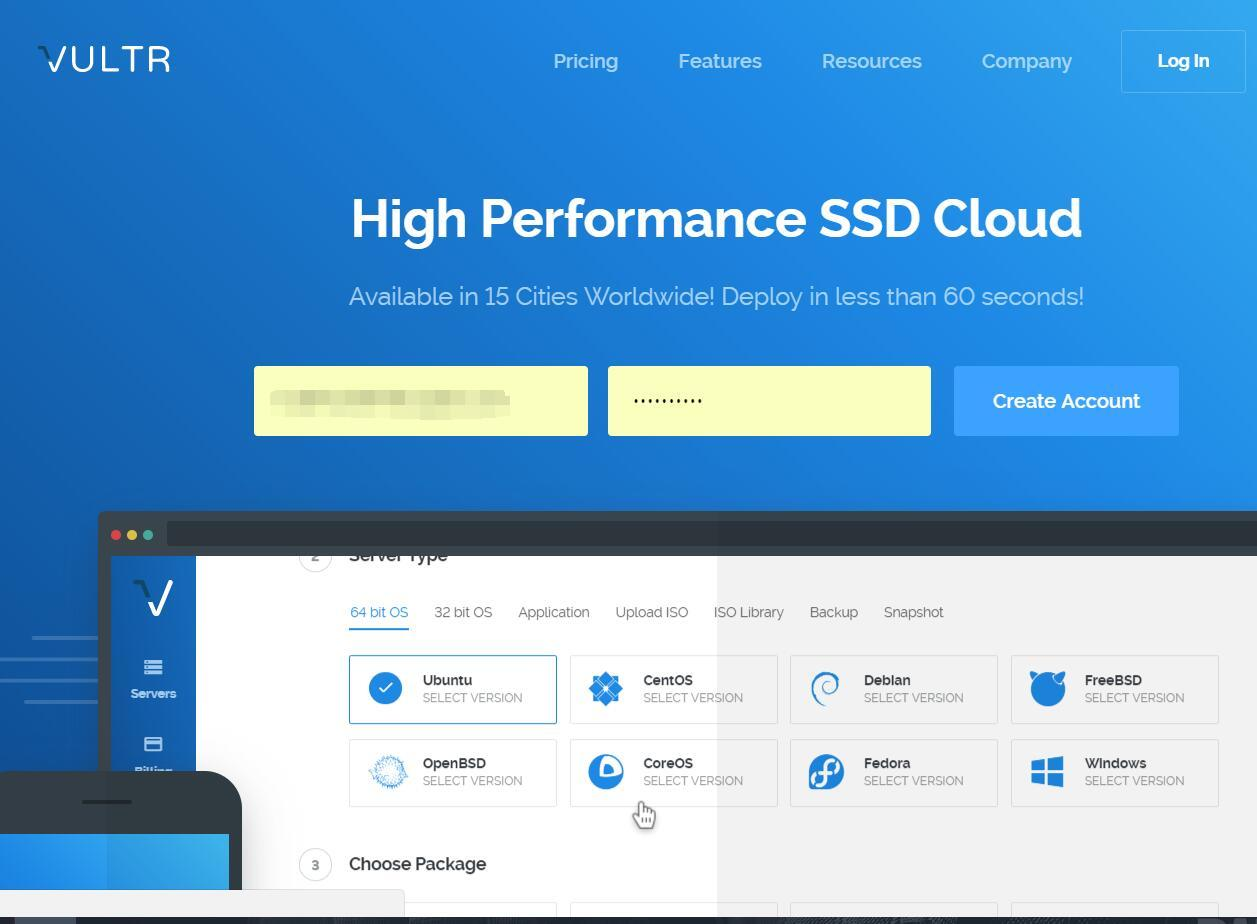Select the Upload ISO tab
This screenshot has height=924, width=1257.
[652, 612]
